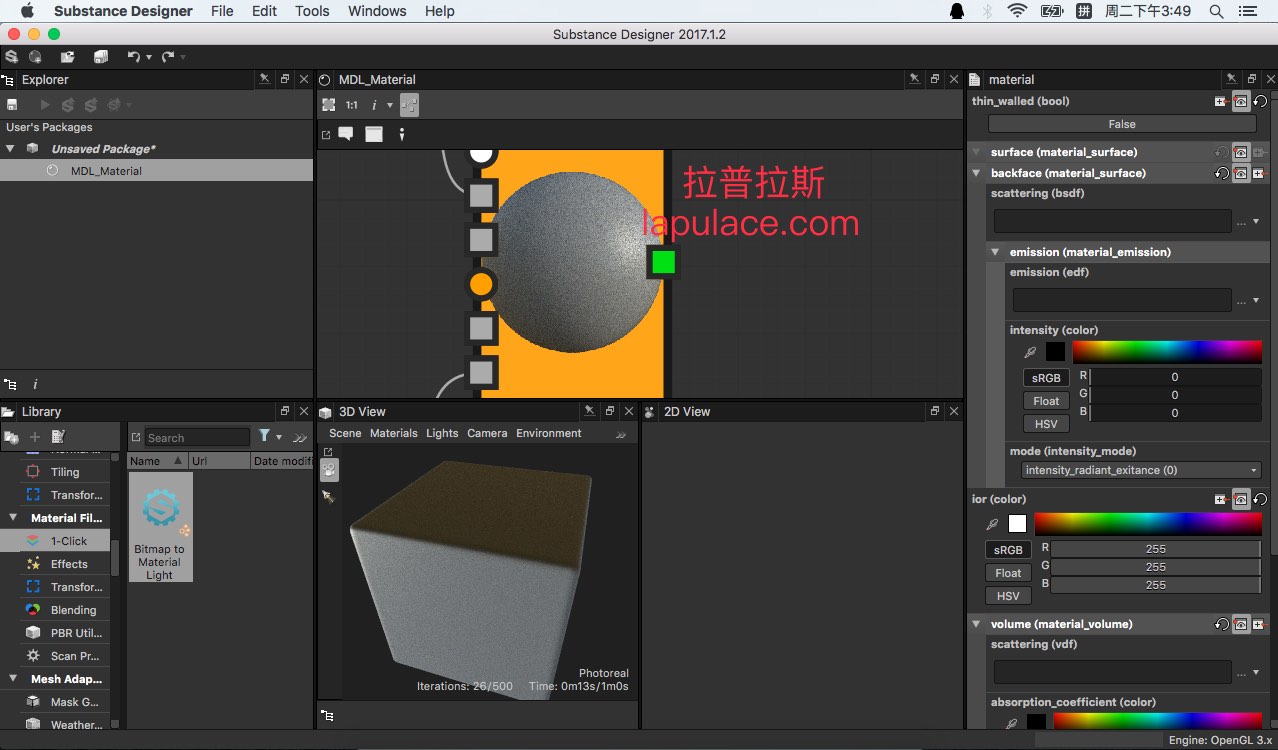
Task: Select Float mode for intensity color
Action: pos(1046,401)
